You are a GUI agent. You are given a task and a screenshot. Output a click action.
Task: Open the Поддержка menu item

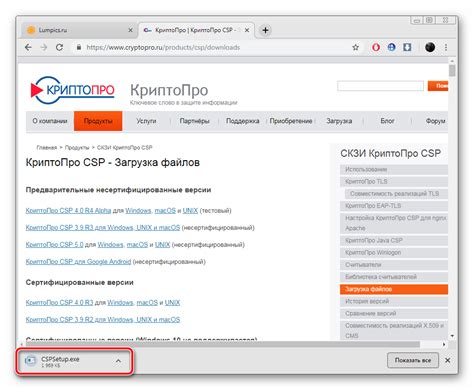click(242, 121)
